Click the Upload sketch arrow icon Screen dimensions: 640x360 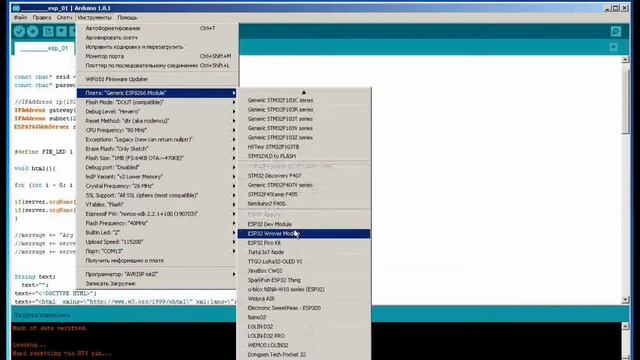coord(33,31)
